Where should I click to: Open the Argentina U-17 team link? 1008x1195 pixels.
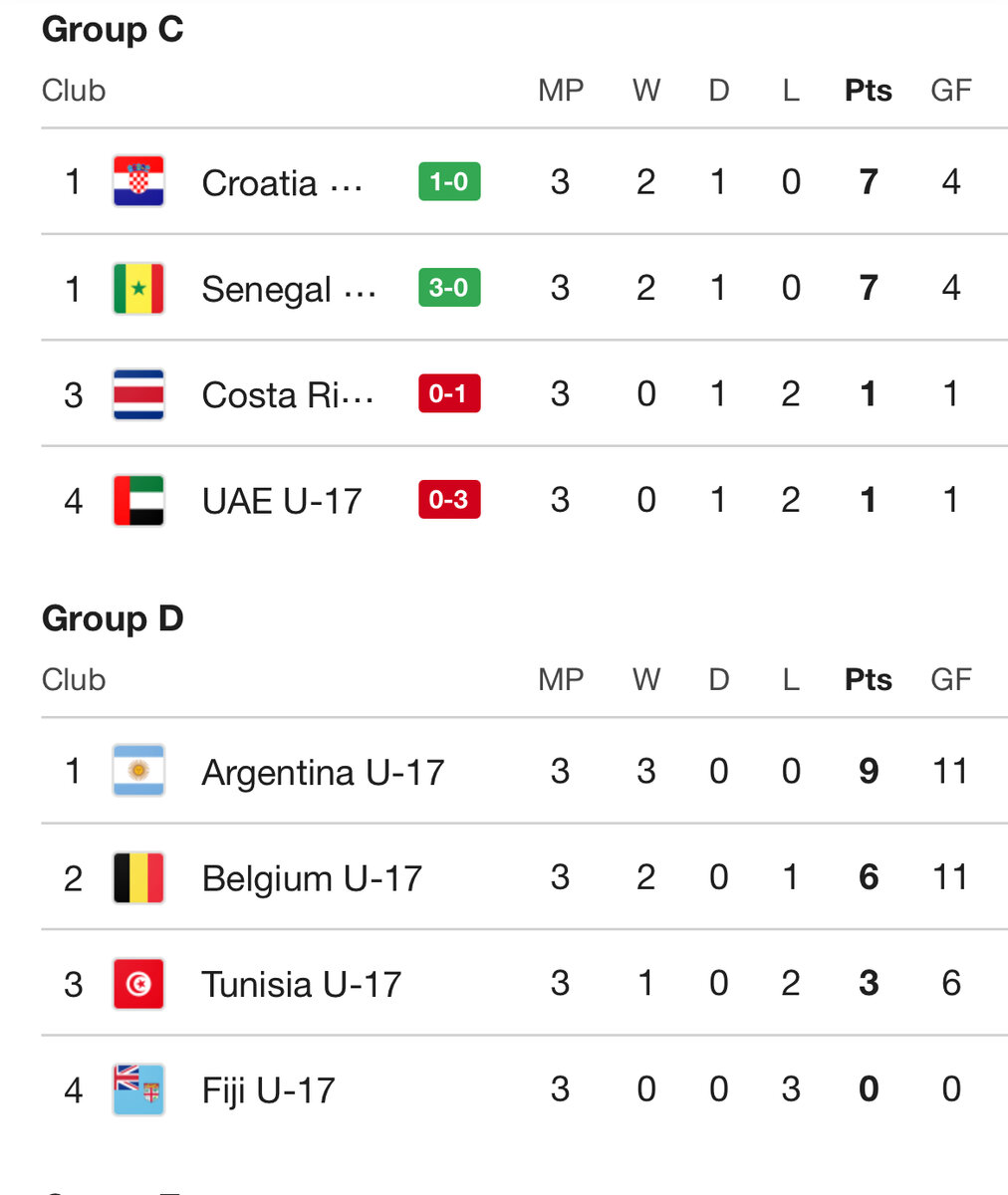[x=323, y=773]
